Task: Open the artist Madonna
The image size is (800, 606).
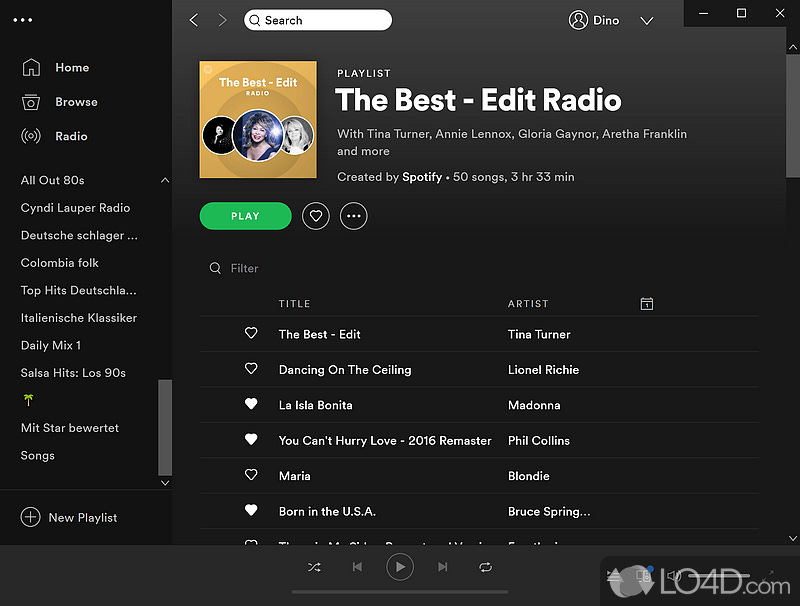Action: click(x=534, y=405)
